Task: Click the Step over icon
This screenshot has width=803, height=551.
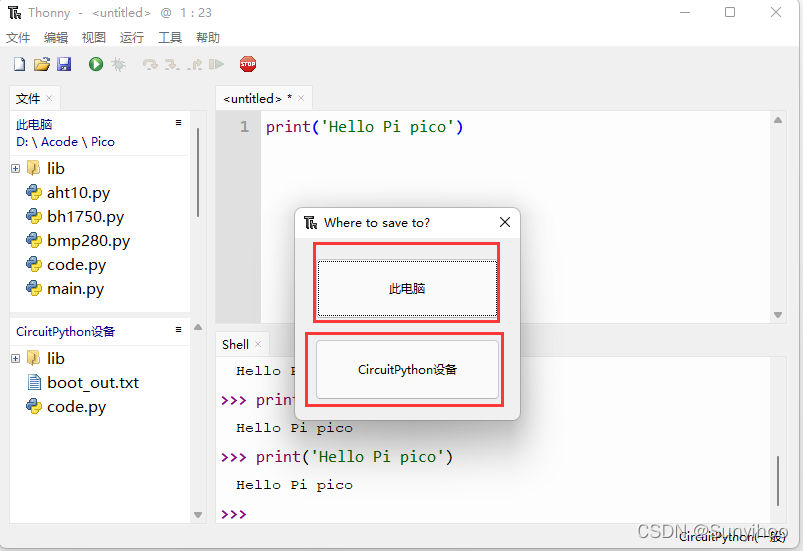Action: 150,64
